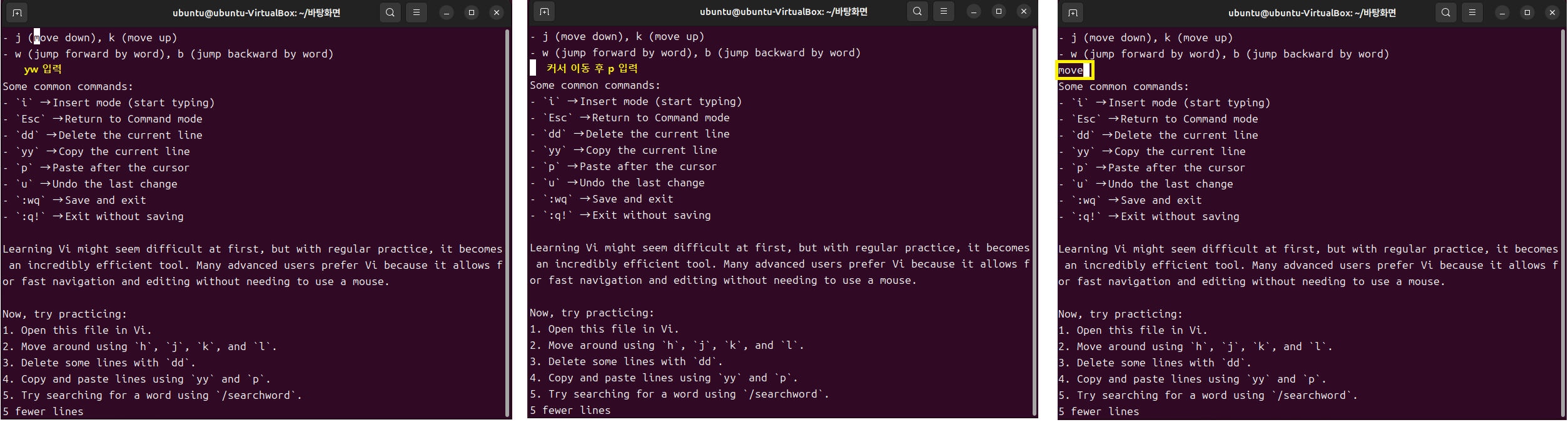
Task: Click search icon in left terminal window
Action: [x=390, y=13]
